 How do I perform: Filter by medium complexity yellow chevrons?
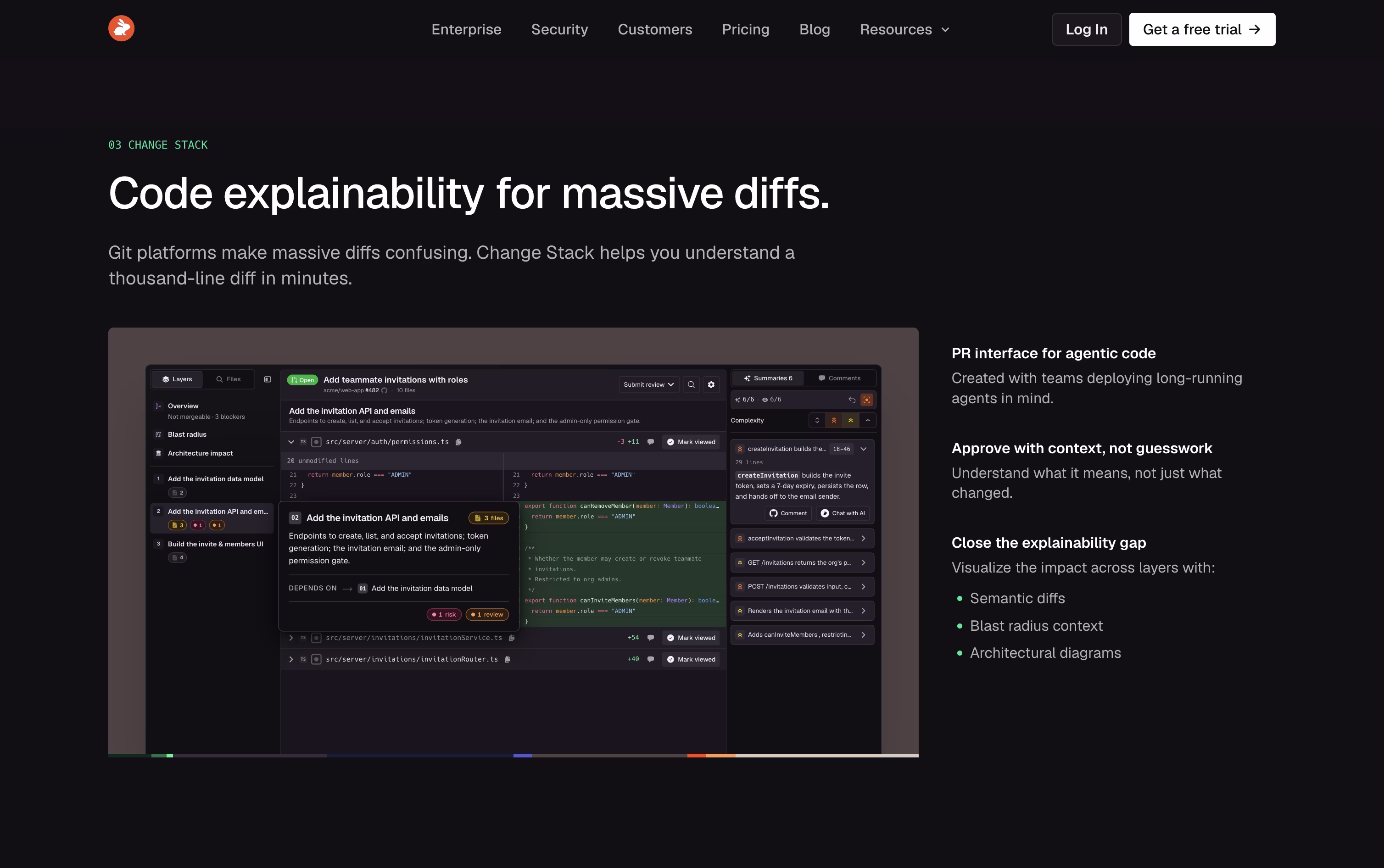[x=851, y=420]
